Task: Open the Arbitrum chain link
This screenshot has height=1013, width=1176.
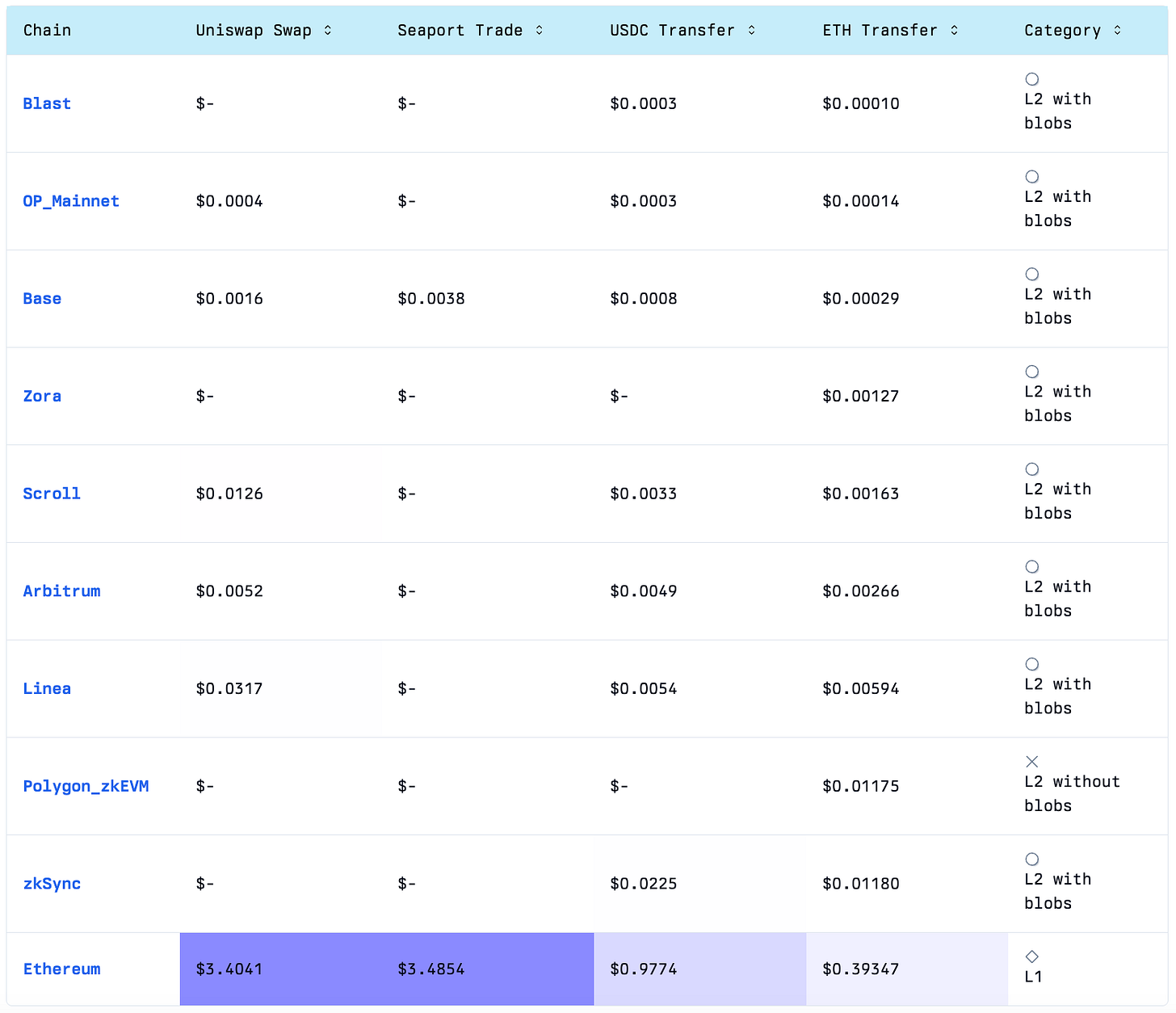Action: click(61, 591)
